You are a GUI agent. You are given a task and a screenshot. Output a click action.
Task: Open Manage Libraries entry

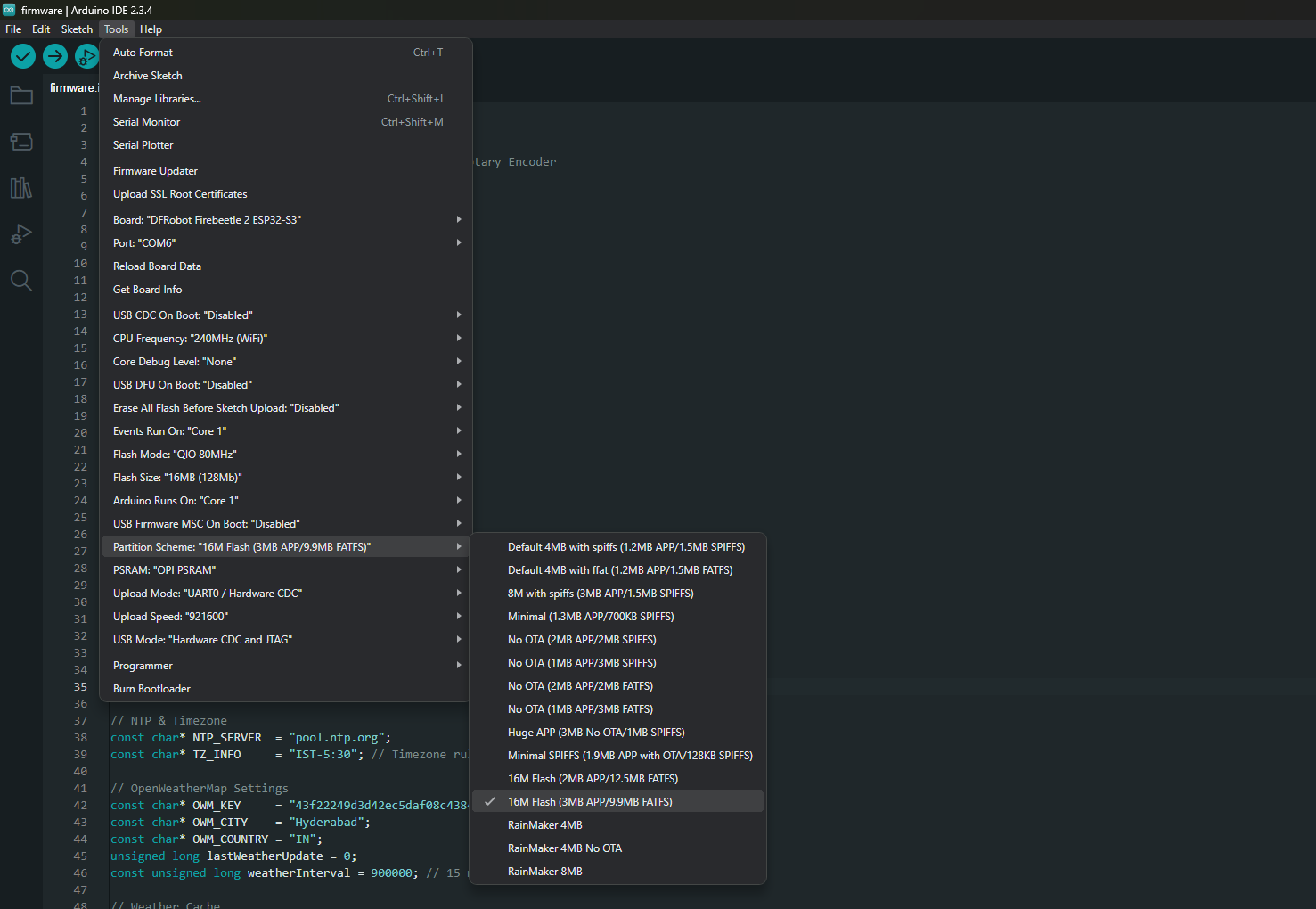[286, 99]
